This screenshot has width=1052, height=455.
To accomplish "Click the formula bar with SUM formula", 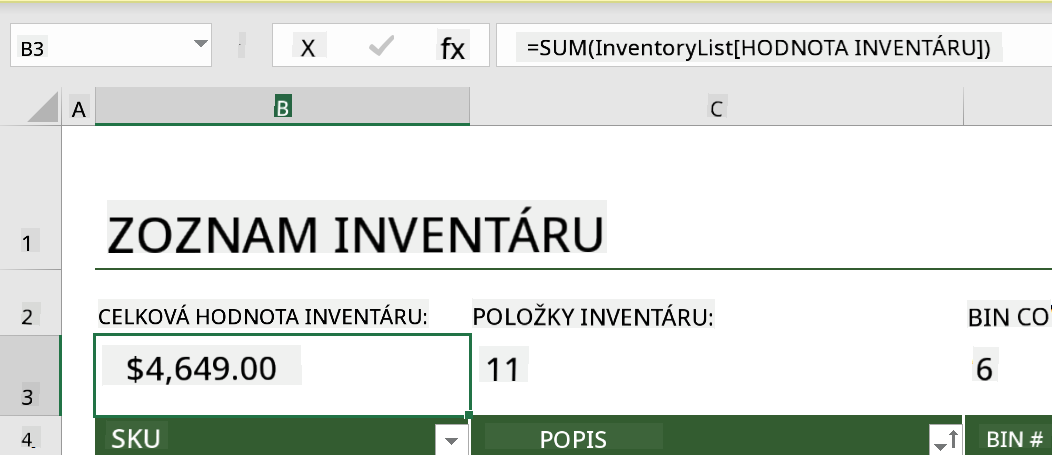I will 772,46.
